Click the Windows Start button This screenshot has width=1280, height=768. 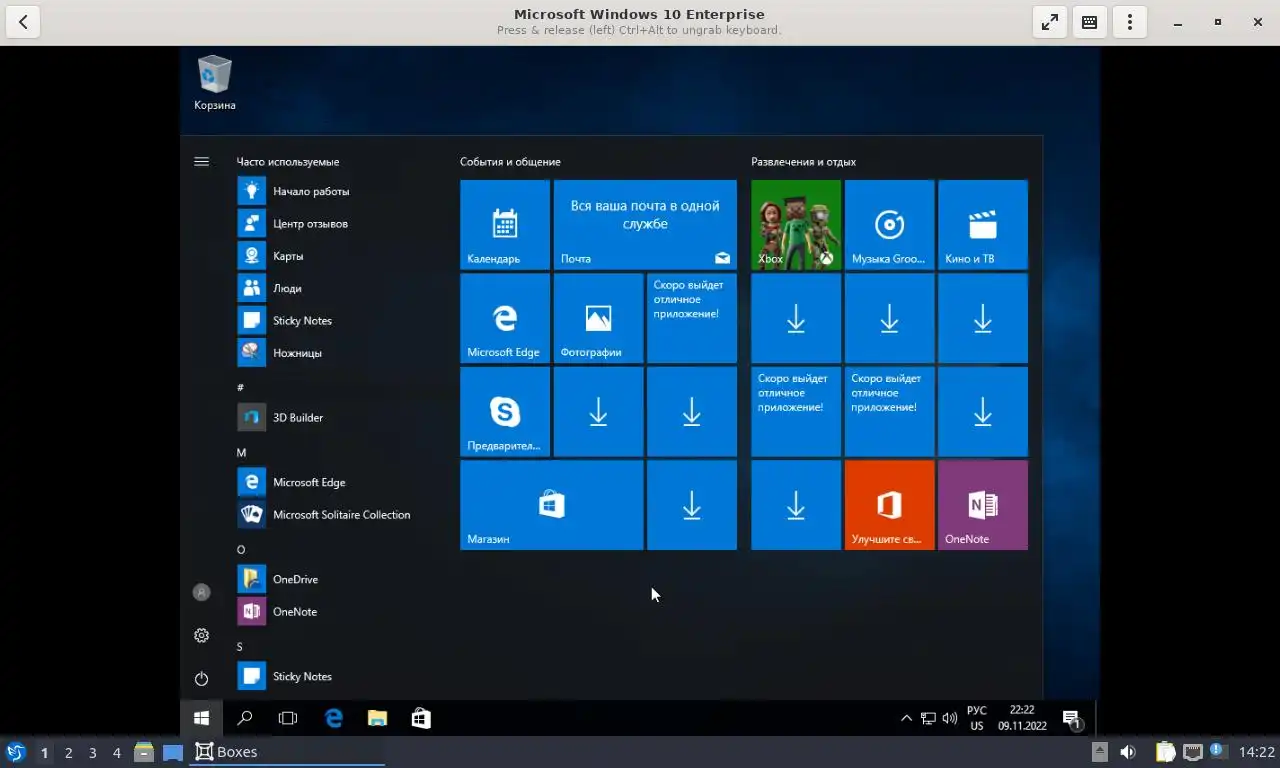pyautogui.click(x=201, y=718)
